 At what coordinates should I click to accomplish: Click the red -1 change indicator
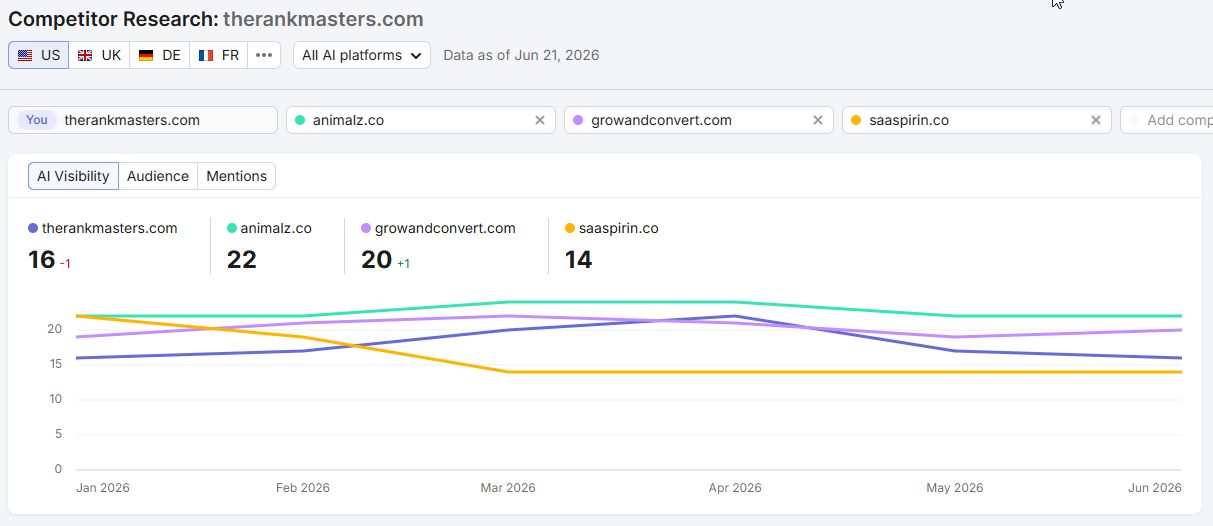[x=65, y=264]
